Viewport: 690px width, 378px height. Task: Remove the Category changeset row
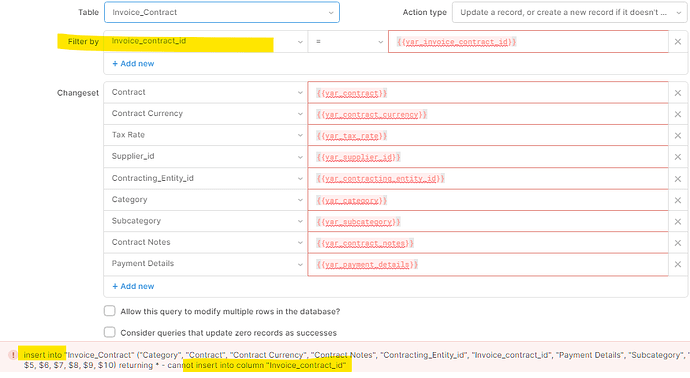pyautogui.click(x=678, y=200)
